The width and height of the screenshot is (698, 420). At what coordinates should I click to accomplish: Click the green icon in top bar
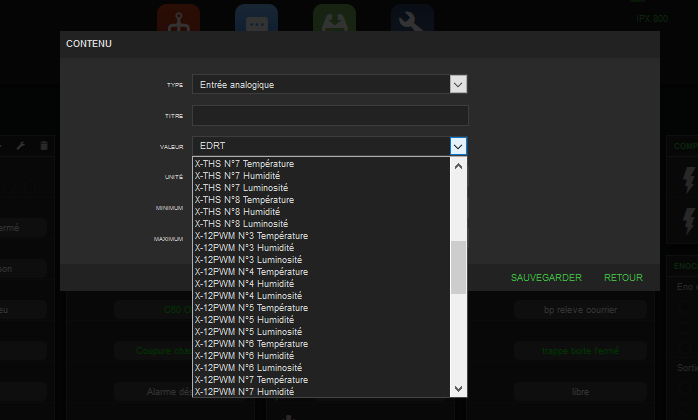[334, 18]
